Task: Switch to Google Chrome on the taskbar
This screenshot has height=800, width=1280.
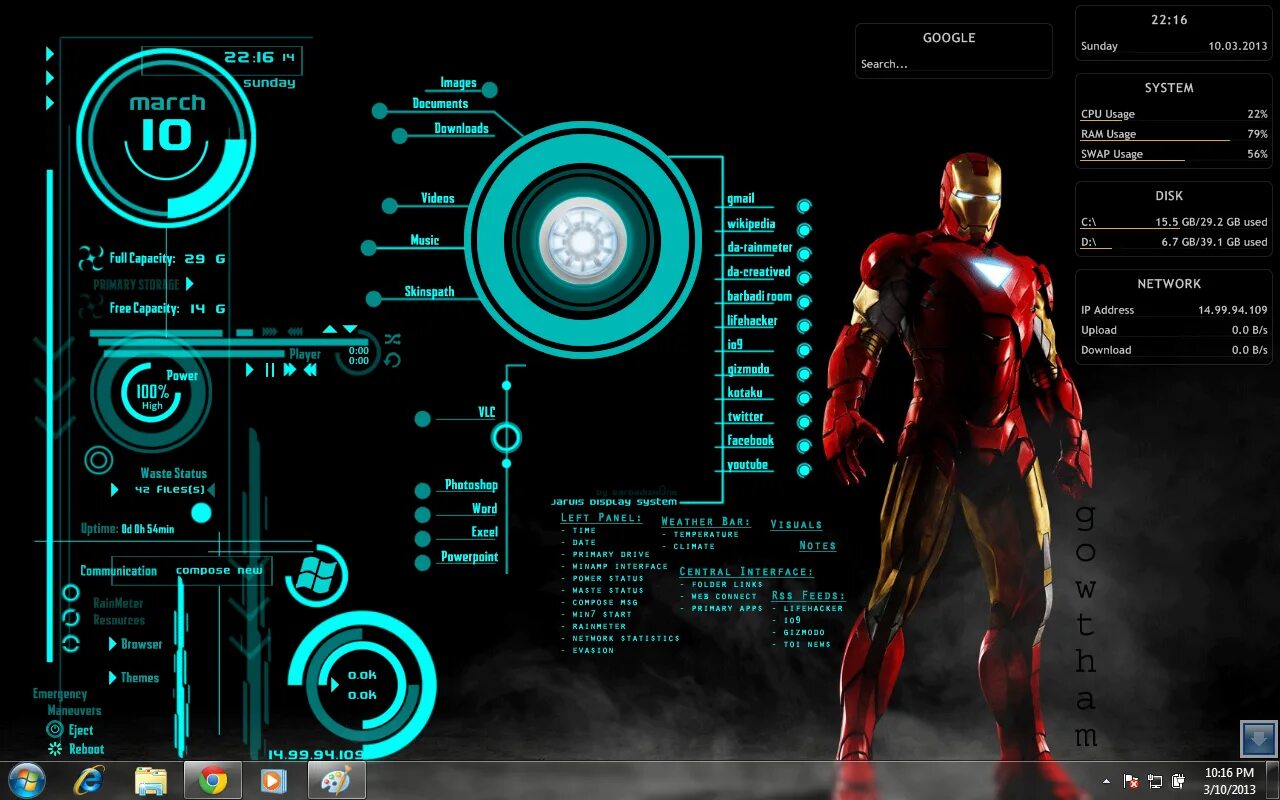Action: coord(212,781)
